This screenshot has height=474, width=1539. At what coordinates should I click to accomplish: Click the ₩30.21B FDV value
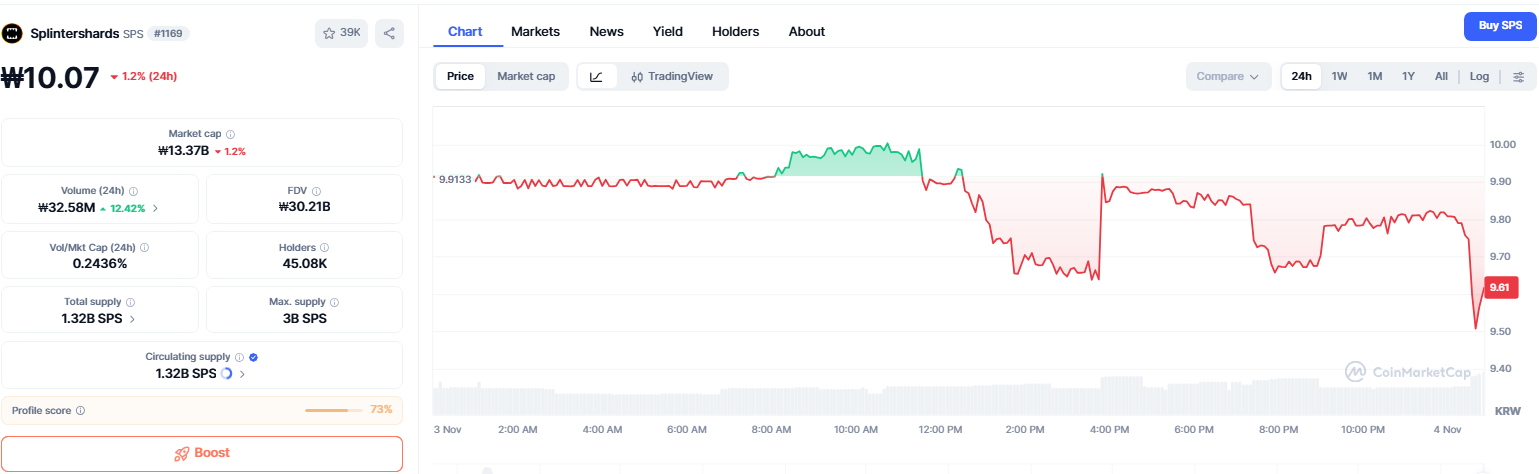(304, 208)
